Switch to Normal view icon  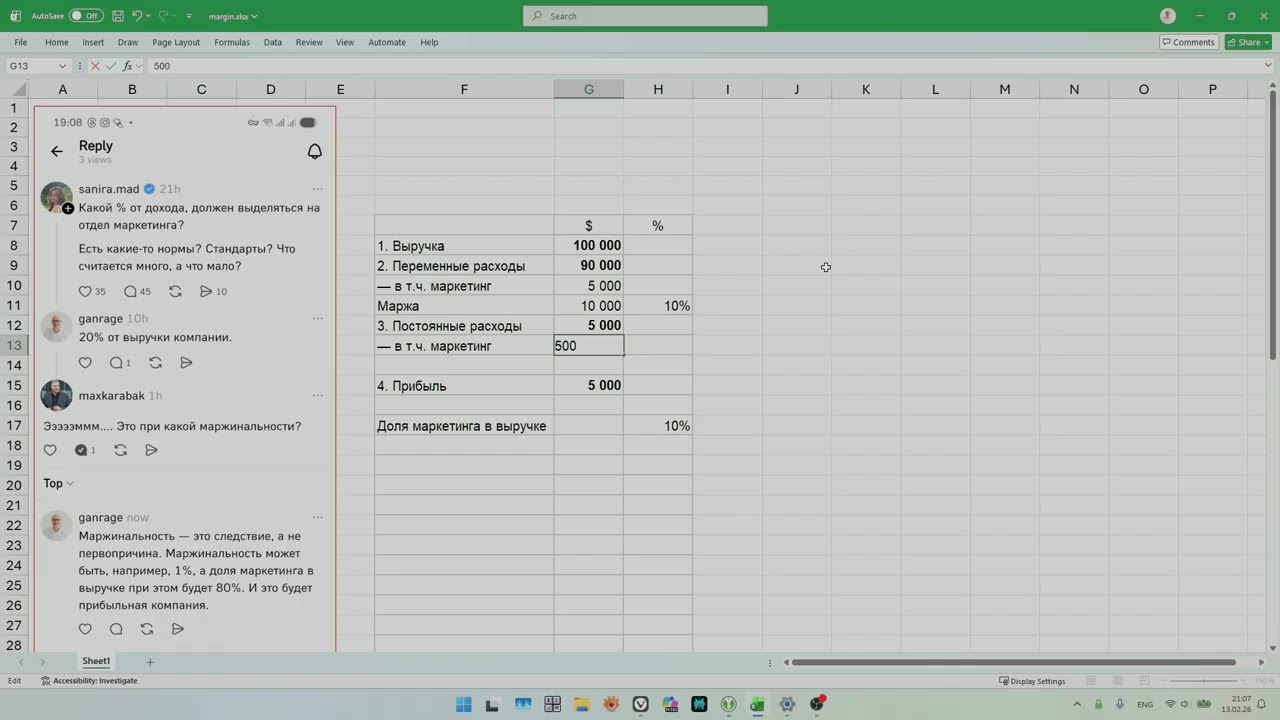1091,681
